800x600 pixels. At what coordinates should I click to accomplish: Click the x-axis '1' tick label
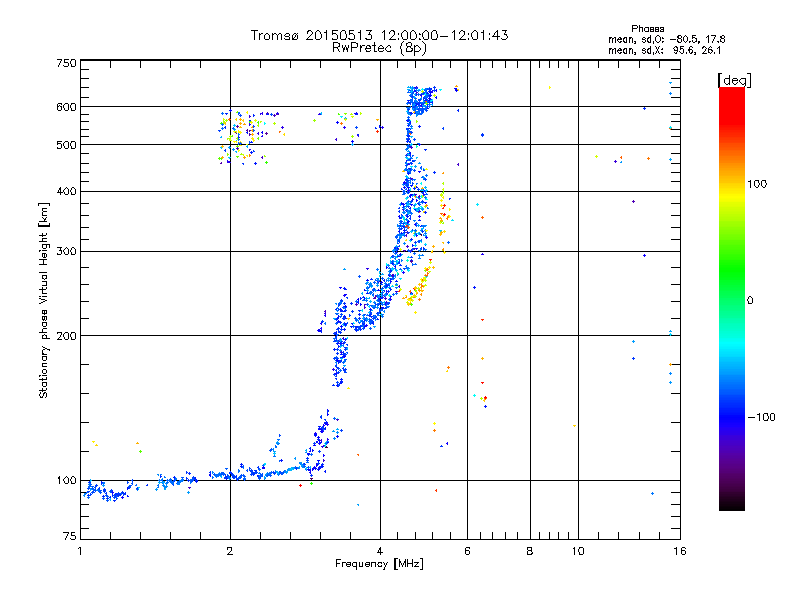pyautogui.click(x=80, y=551)
